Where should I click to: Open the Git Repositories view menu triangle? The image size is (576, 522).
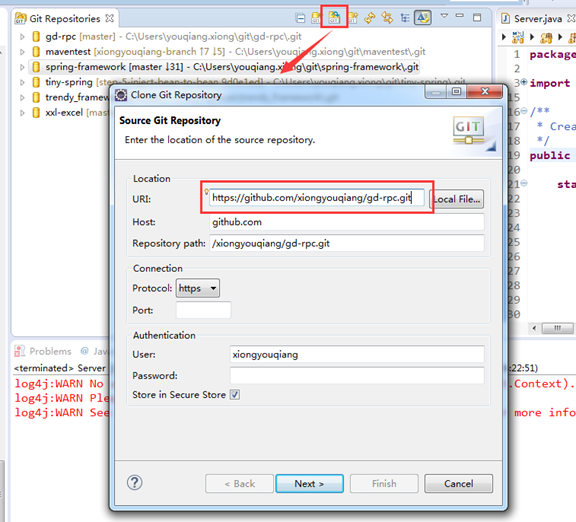(x=444, y=16)
